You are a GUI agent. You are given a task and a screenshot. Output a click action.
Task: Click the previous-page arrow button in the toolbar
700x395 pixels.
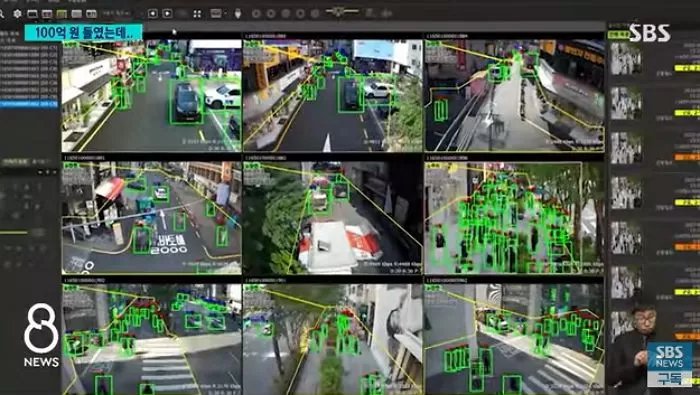coord(153,14)
